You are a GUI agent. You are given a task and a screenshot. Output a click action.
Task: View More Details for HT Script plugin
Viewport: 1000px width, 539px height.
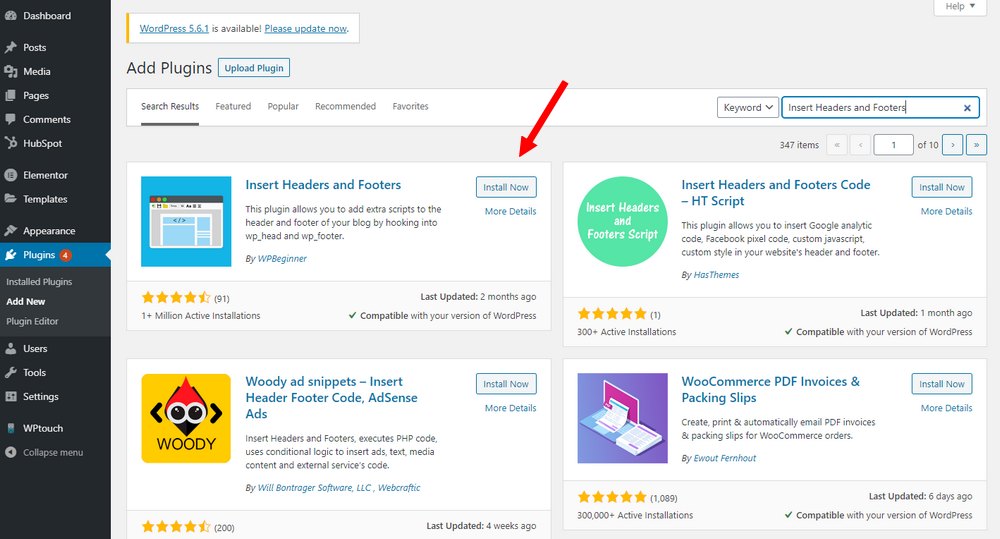(946, 212)
